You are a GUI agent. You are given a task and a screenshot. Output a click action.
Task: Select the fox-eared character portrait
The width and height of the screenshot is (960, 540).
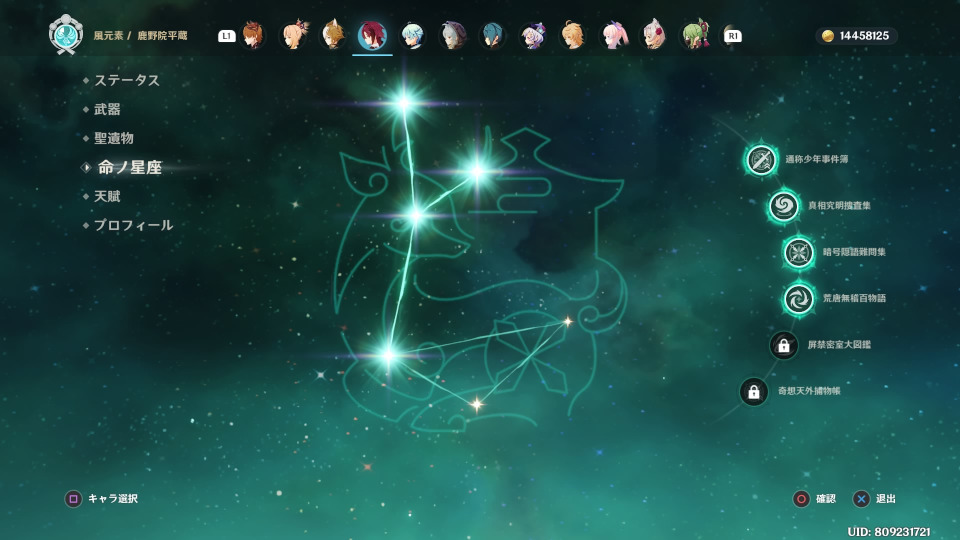(333, 36)
